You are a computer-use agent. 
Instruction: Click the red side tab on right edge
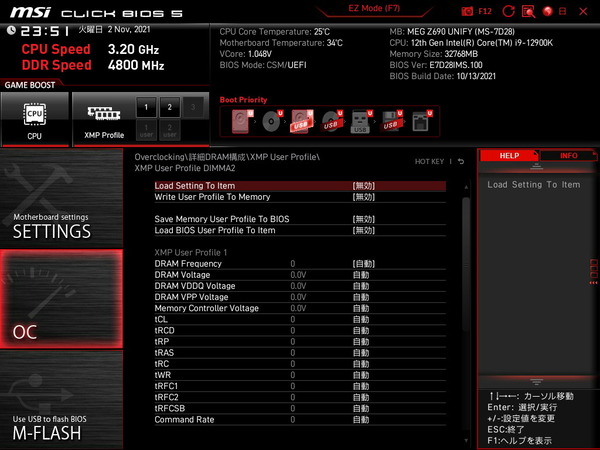[594, 271]
